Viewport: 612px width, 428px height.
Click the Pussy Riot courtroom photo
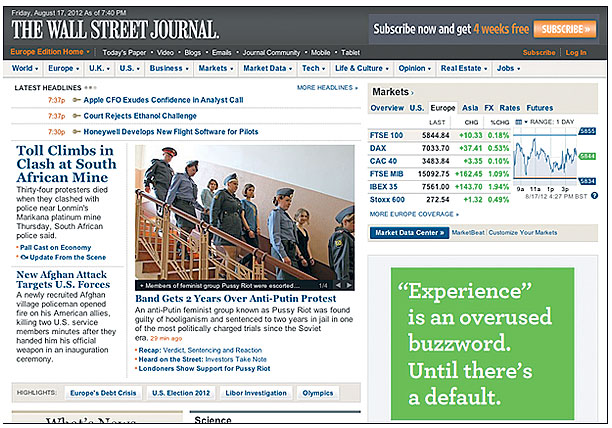[244, 211]
